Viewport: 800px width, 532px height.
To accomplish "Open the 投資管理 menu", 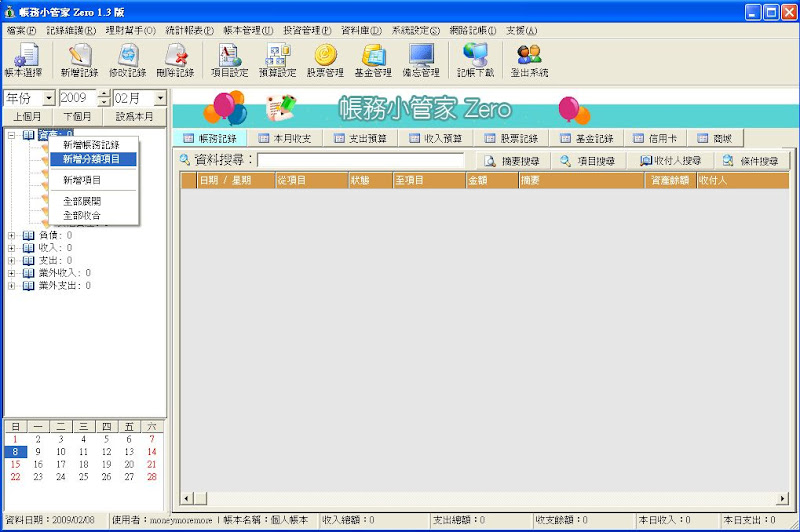I will tap(307, 31).
